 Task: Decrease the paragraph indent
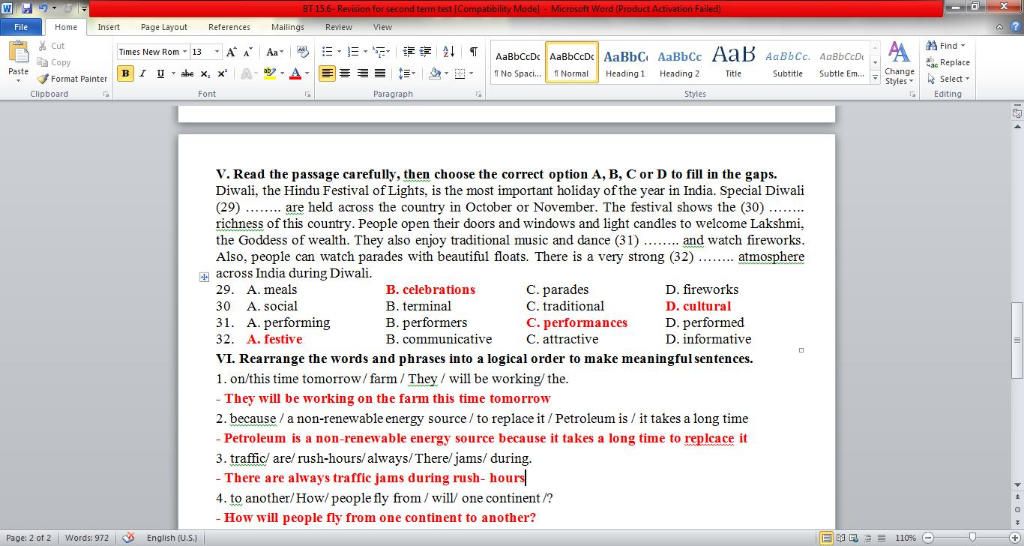[x=409, y=52]
